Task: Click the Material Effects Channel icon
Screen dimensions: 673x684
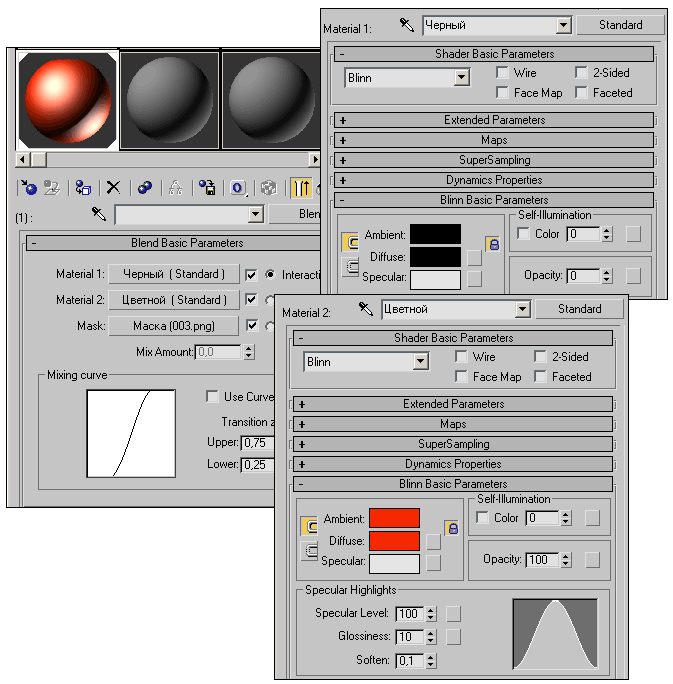Action: coord(238,187)
